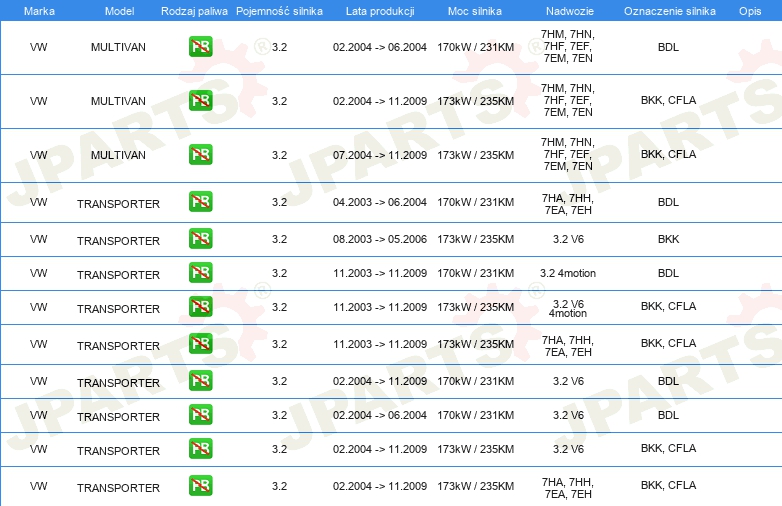Click 'VW' in the MULTIVAN 07.2004 -> 11.2009 row
Image resolution: width=782 pixels, height=506 pixels.
(x=38, y=155)
